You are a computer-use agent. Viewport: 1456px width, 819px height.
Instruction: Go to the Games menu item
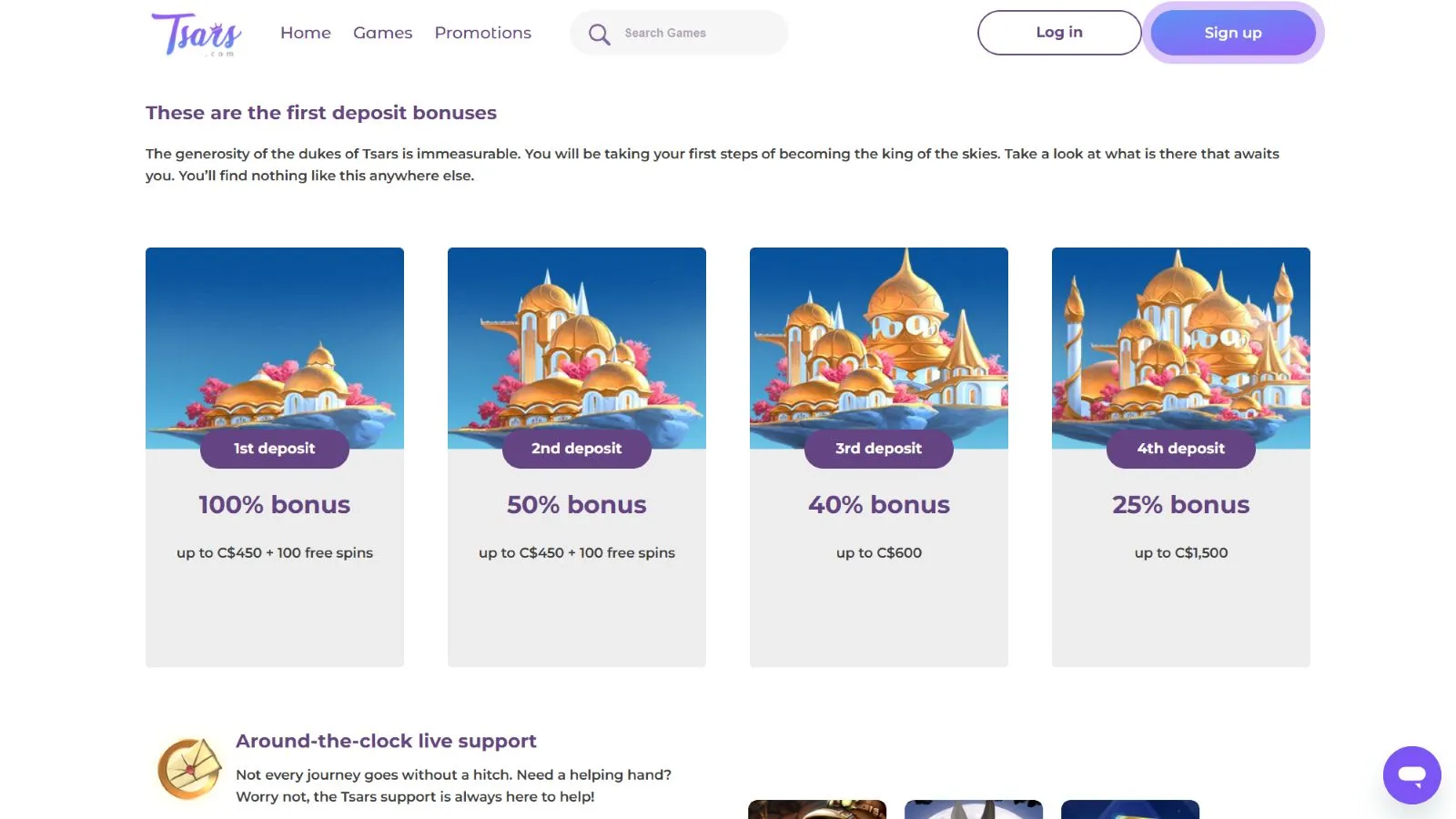[382, 33]
